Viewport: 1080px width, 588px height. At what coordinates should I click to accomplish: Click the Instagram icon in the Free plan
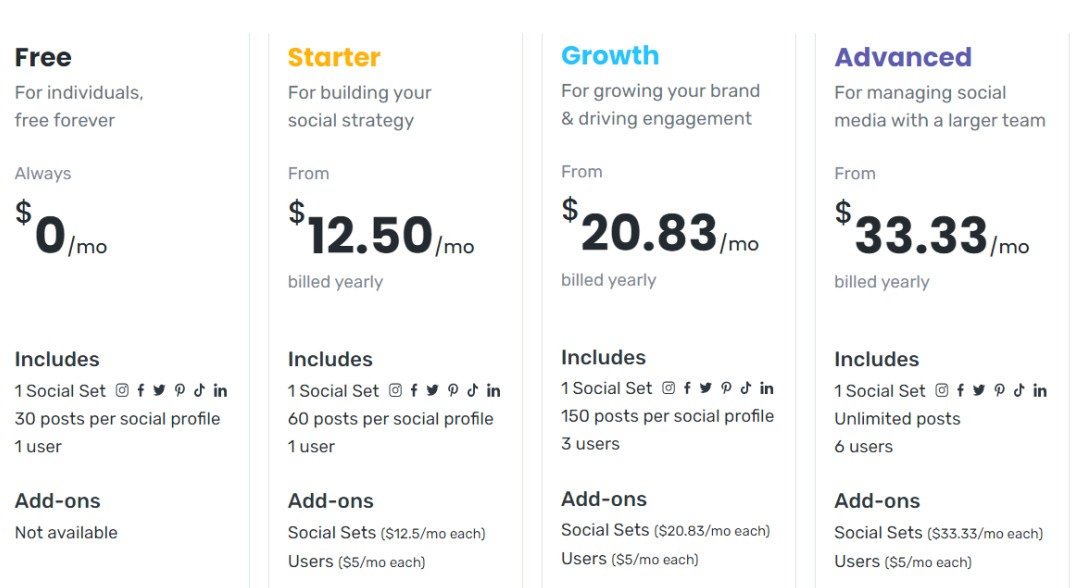(x=122, y=391)
